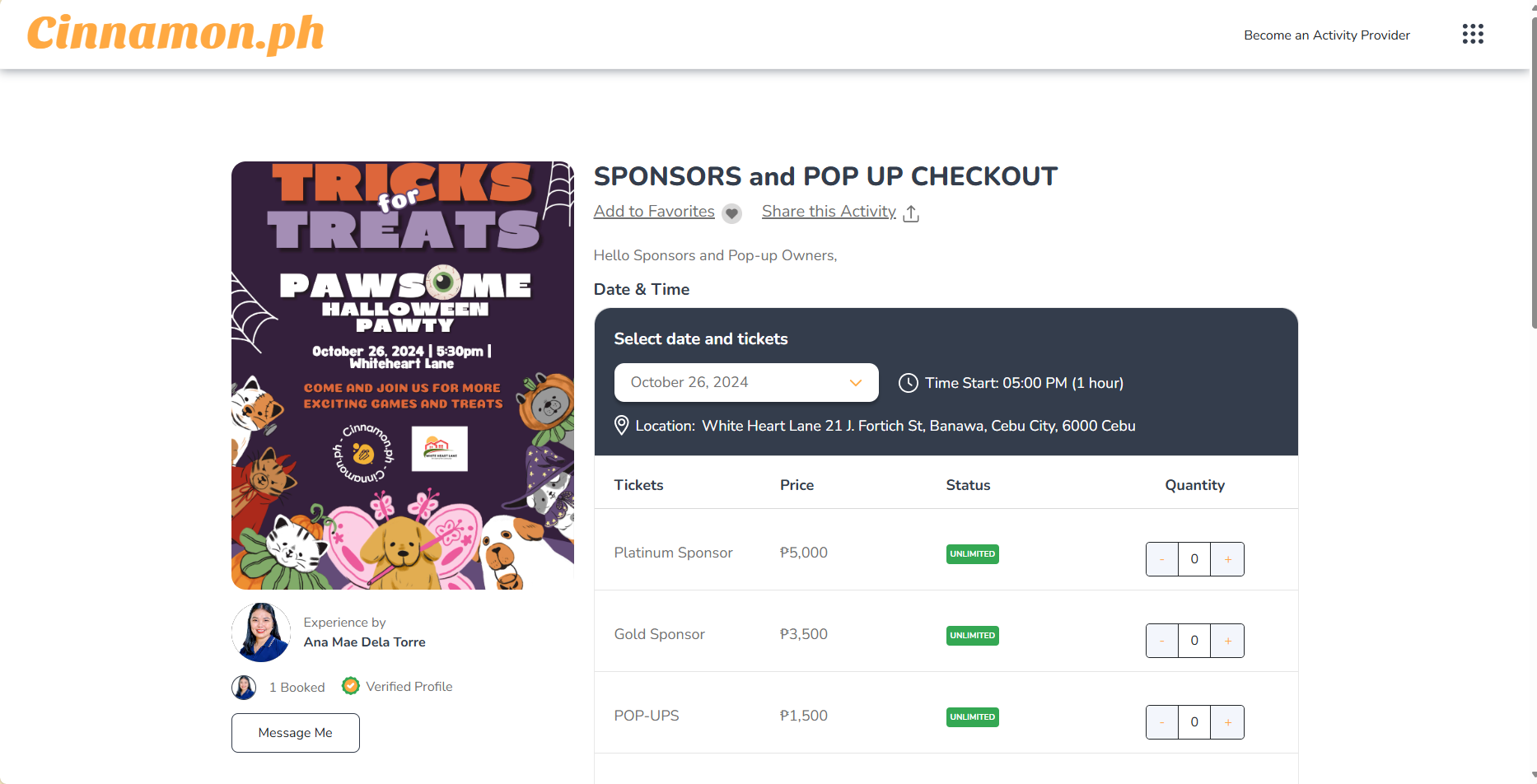Open the Tricks for Treats event poster
Screen dimensions: 1537x784
(x=403, y=376)
